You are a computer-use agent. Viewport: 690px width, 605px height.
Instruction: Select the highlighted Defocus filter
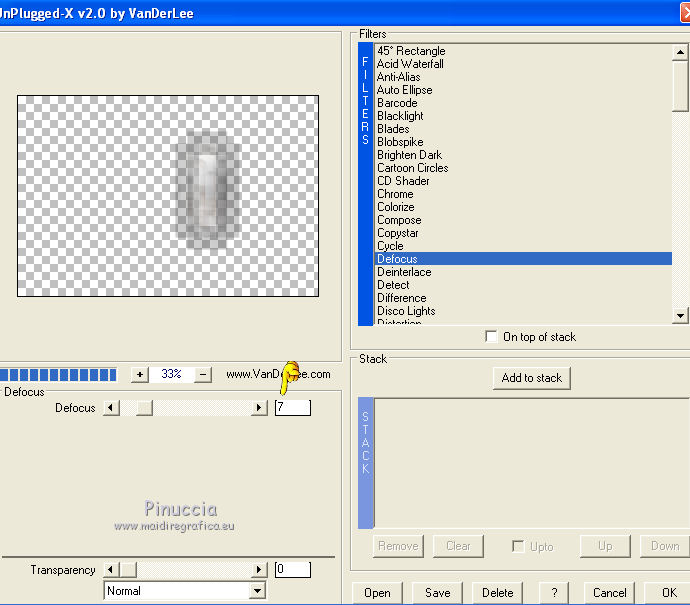tap(523, 259)
